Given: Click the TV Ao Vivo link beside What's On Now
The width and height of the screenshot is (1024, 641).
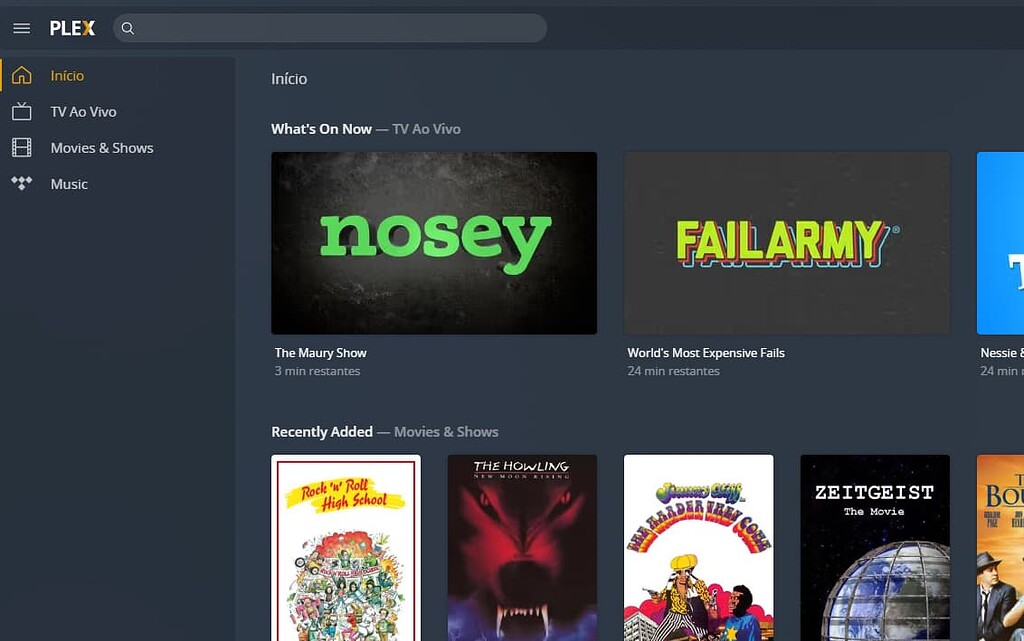Looking at the screenshot, I should point(425,128).
